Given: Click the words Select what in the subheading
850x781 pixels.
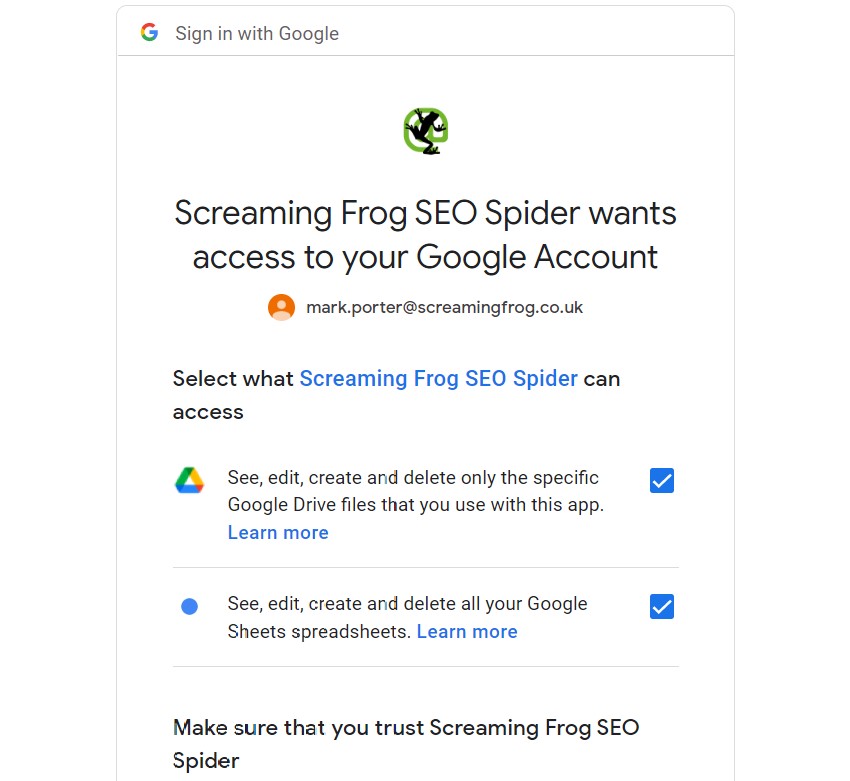Looking at the screenshot, I should 233,378.
